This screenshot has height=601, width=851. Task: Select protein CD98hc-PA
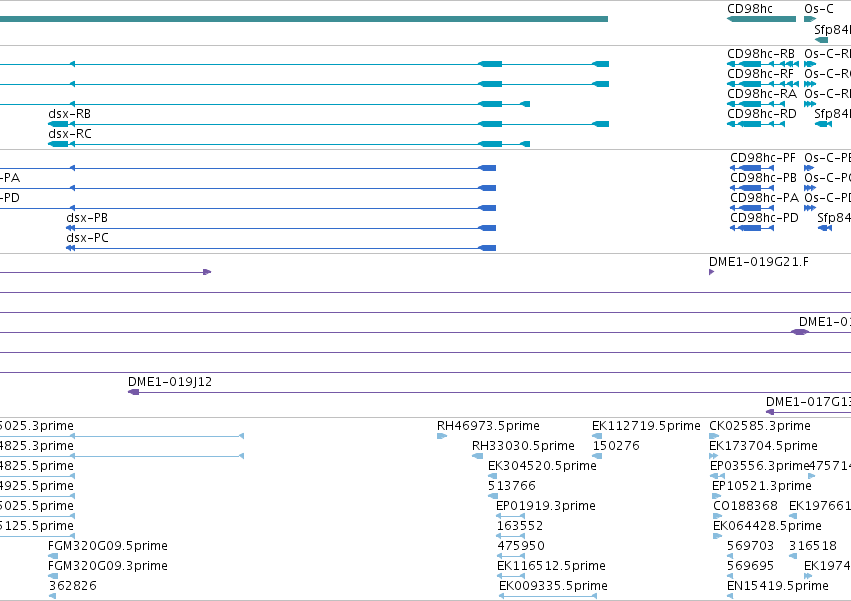click(x=764, y=198)
